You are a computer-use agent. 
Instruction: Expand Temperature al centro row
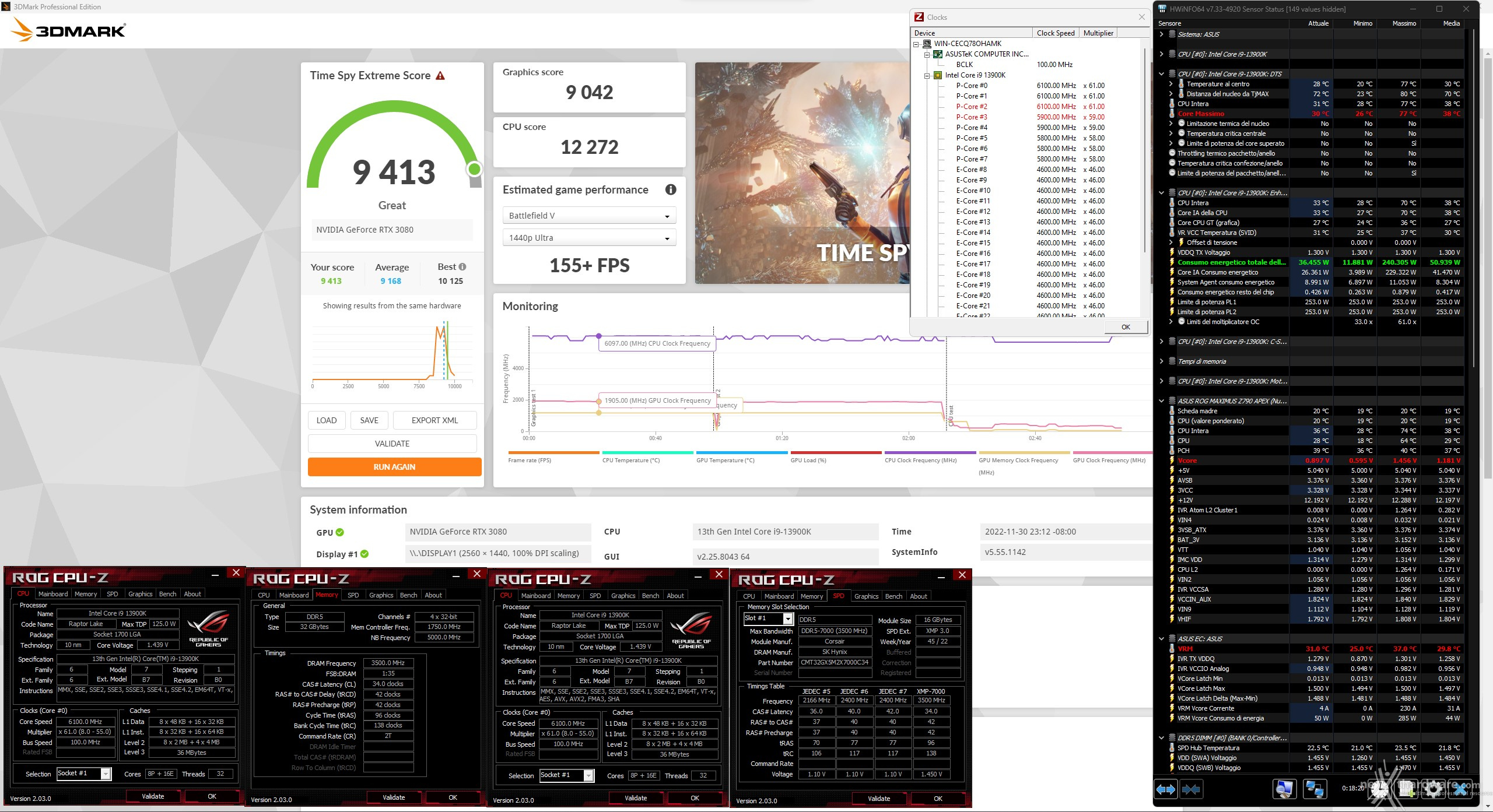click(1170, 84)
